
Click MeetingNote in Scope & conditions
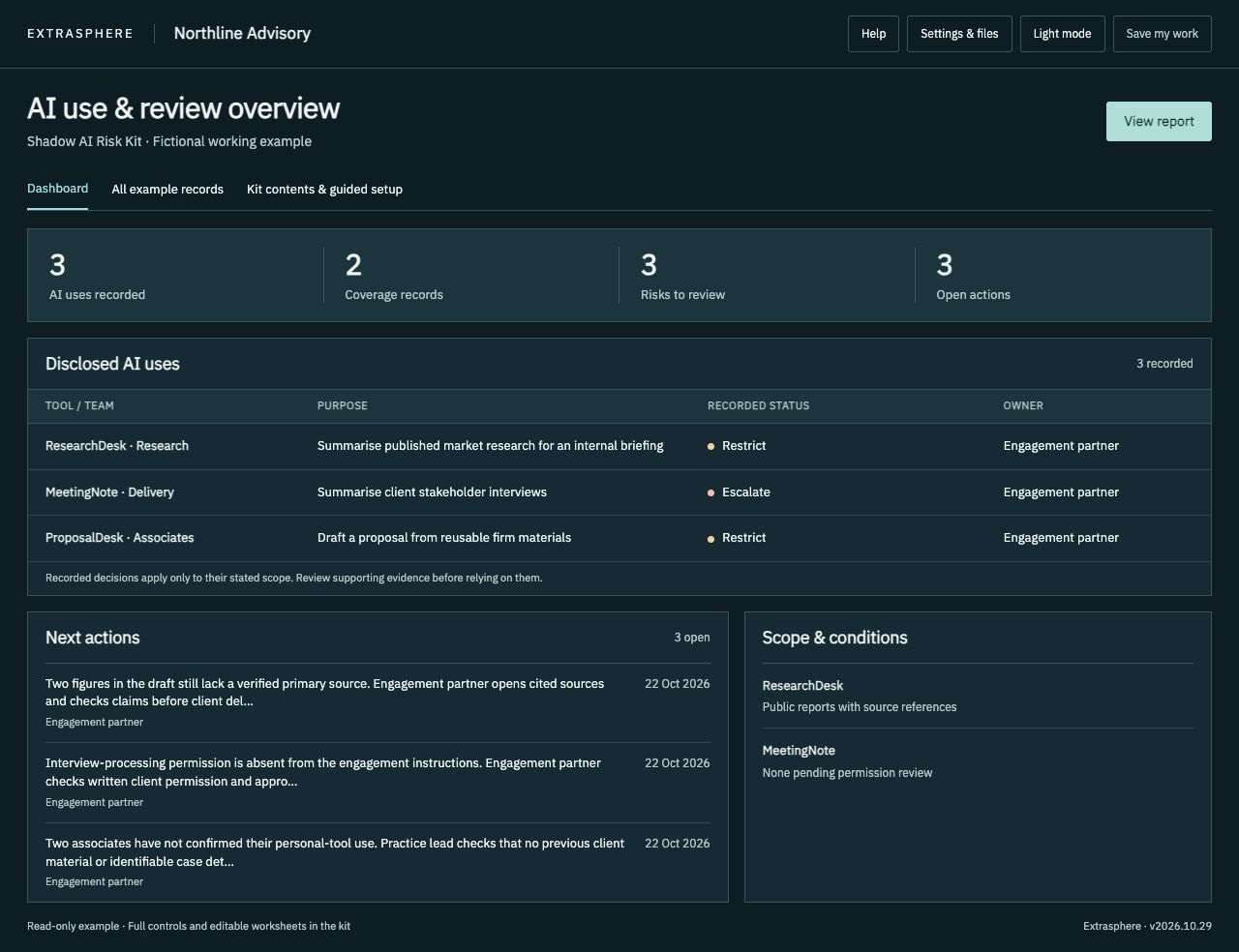799,751
